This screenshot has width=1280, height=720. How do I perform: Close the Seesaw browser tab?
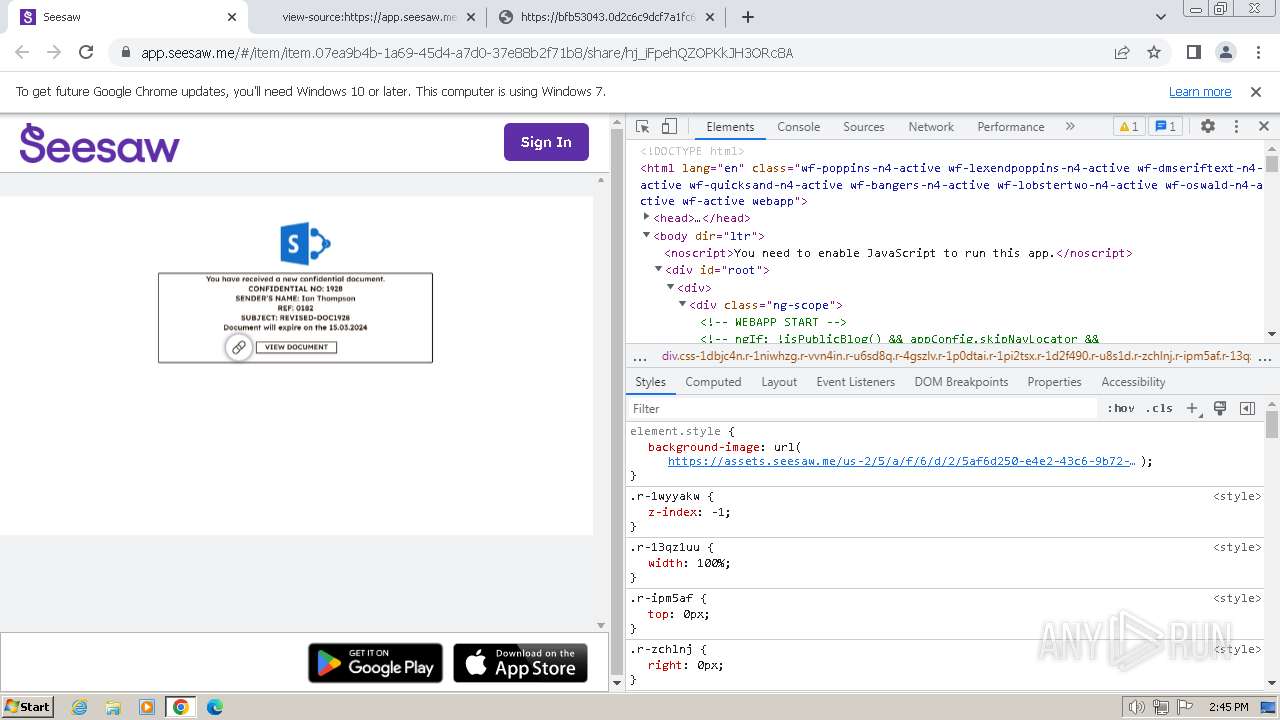pyautogui.click(x=232, y=17)
